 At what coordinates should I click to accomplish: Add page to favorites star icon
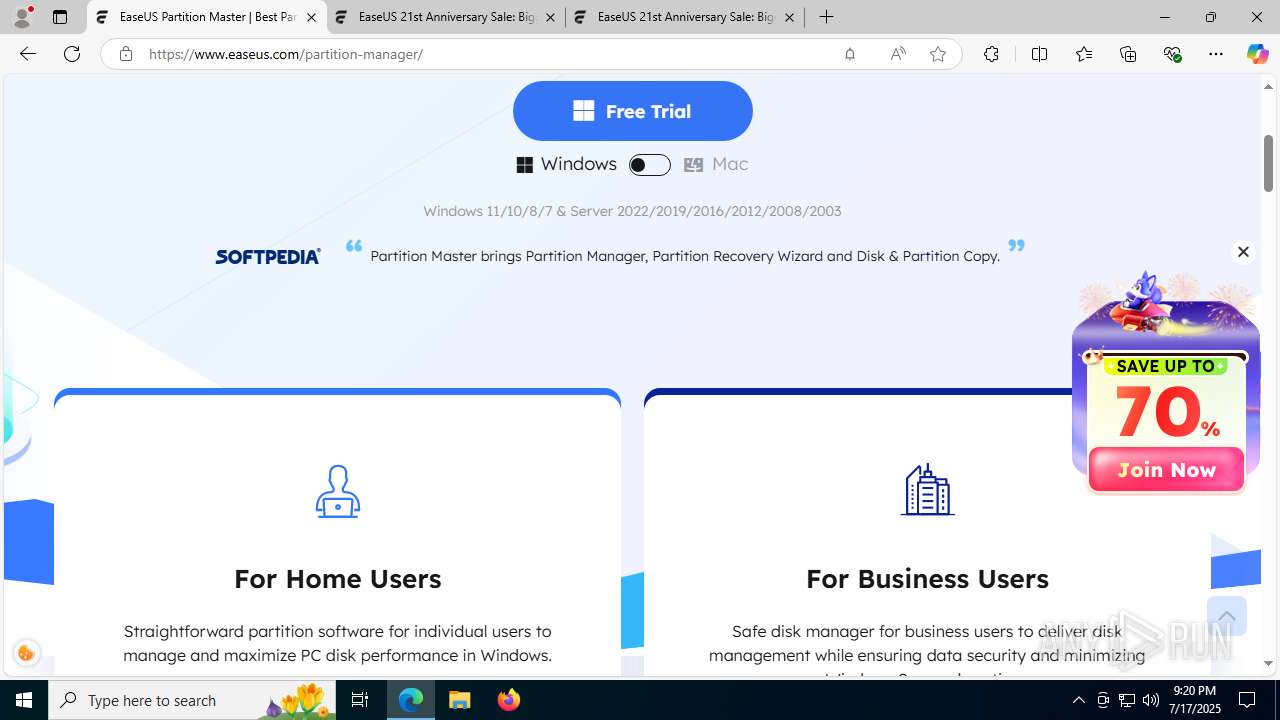point(938,54)
